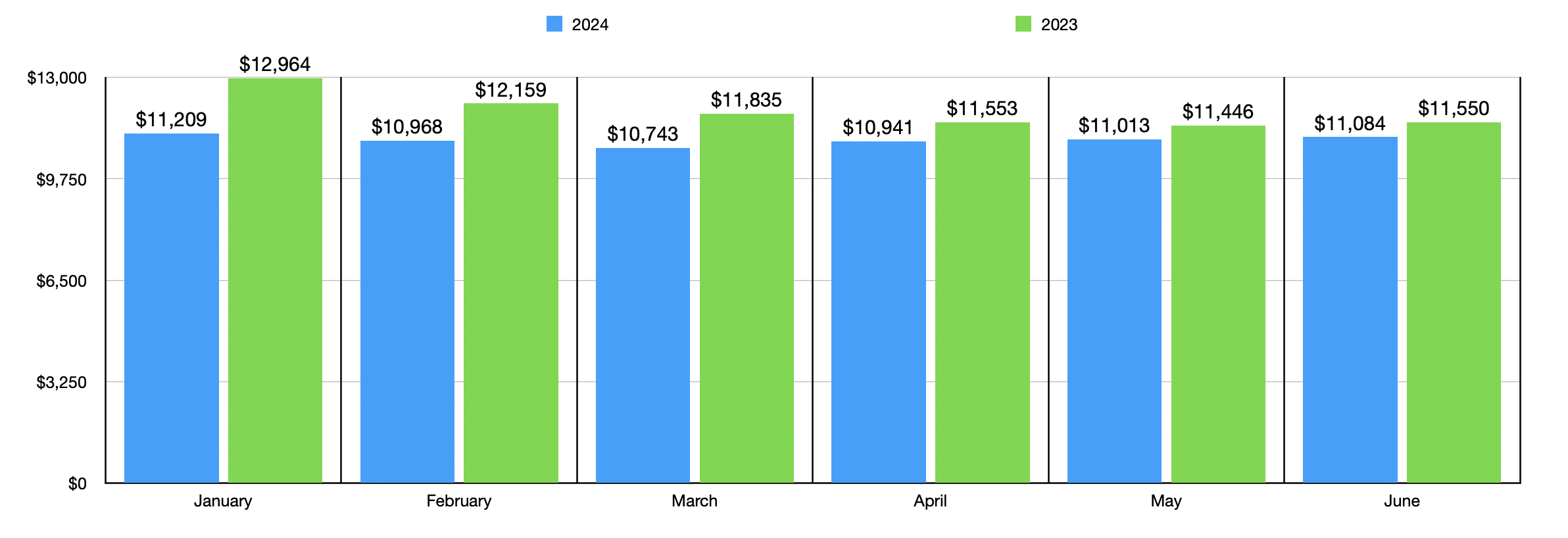Pick the green February 2023 bar

(x=510, y=293)
